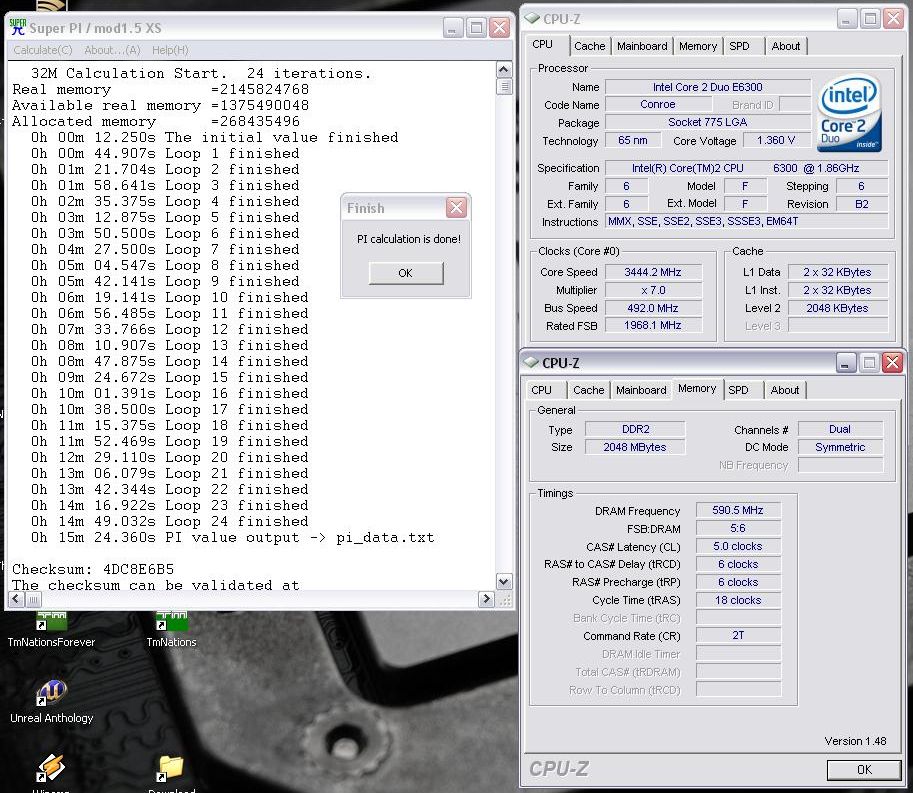Click the Super PI horizontal scrollbar thumb
913x793 pixels.
tap(33, 599)
